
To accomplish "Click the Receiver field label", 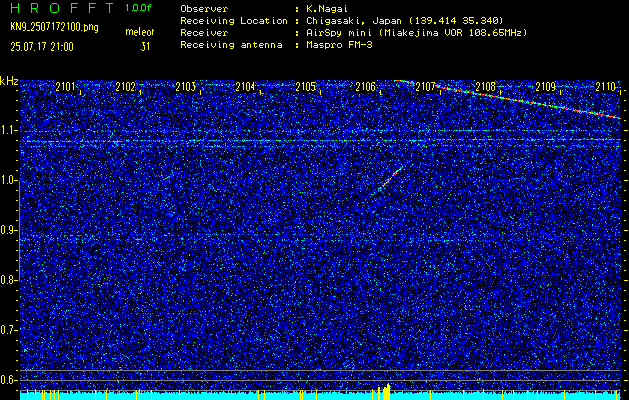I will 204,32.
